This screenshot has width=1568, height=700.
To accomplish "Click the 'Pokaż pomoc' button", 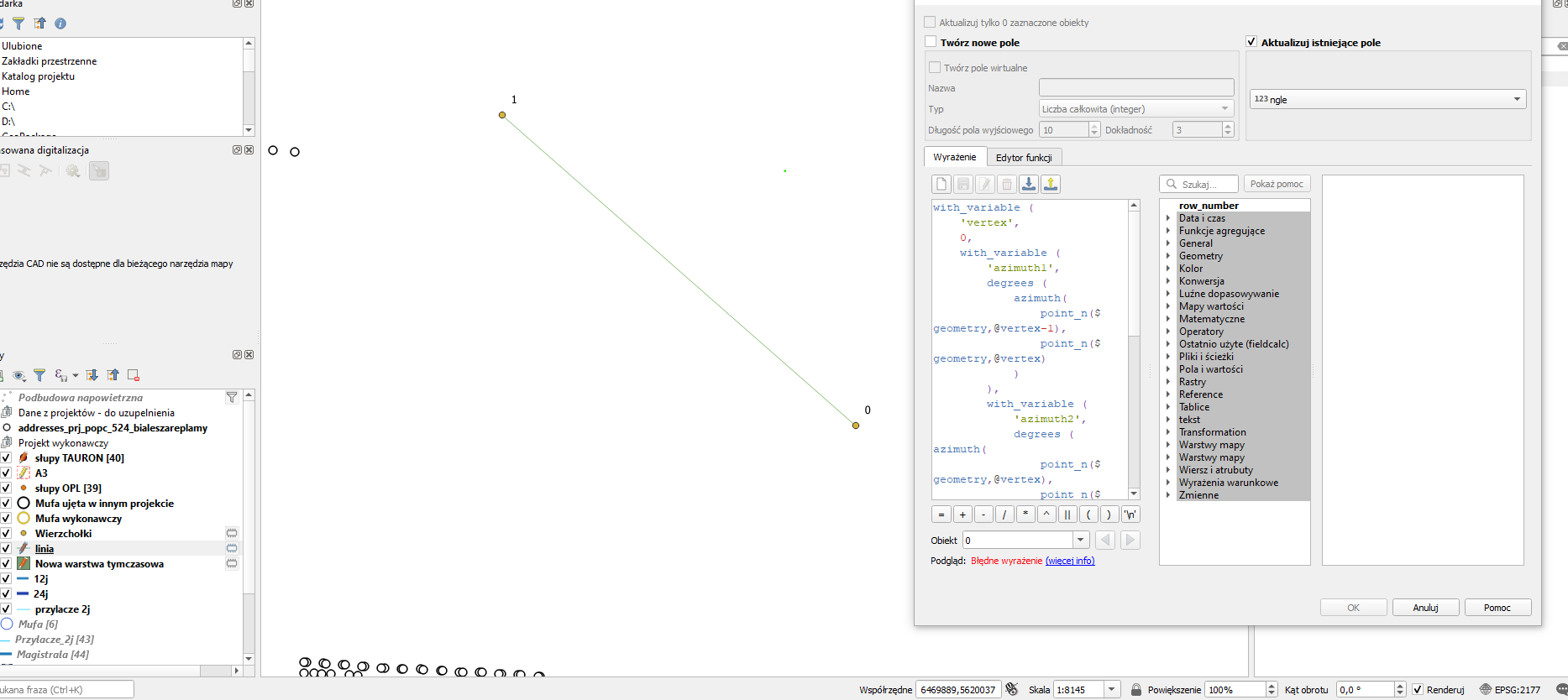I will coord(1277,184).
